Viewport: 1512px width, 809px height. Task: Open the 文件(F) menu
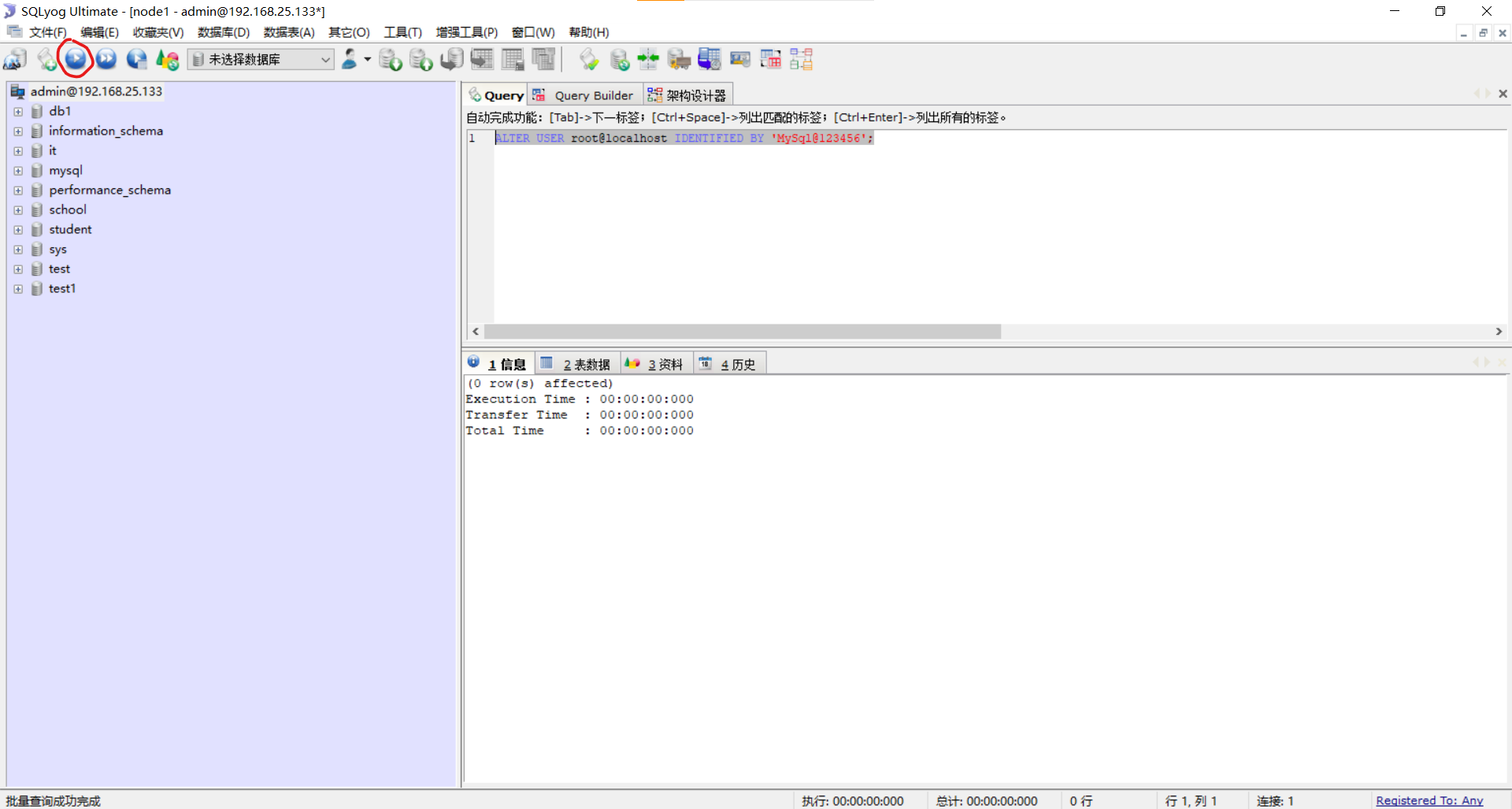(x=48, y=32)
